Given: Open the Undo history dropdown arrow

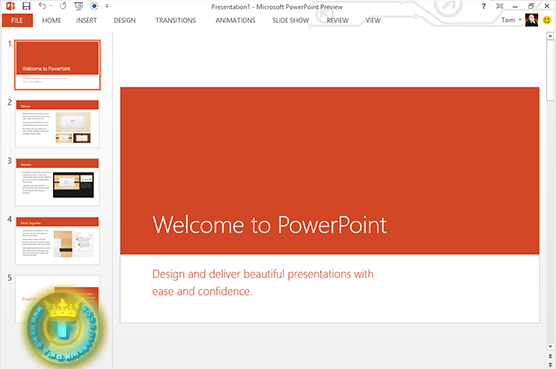Looking at the screenshot, I should (x=51, y=6).
